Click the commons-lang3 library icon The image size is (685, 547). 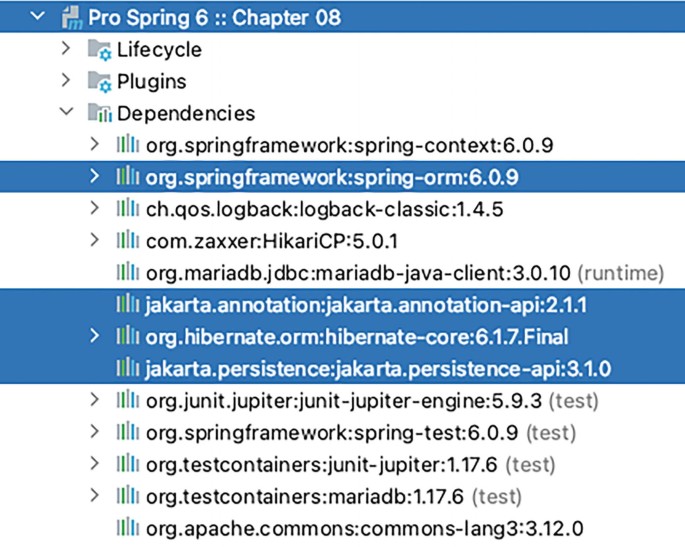tap(128, 529)
